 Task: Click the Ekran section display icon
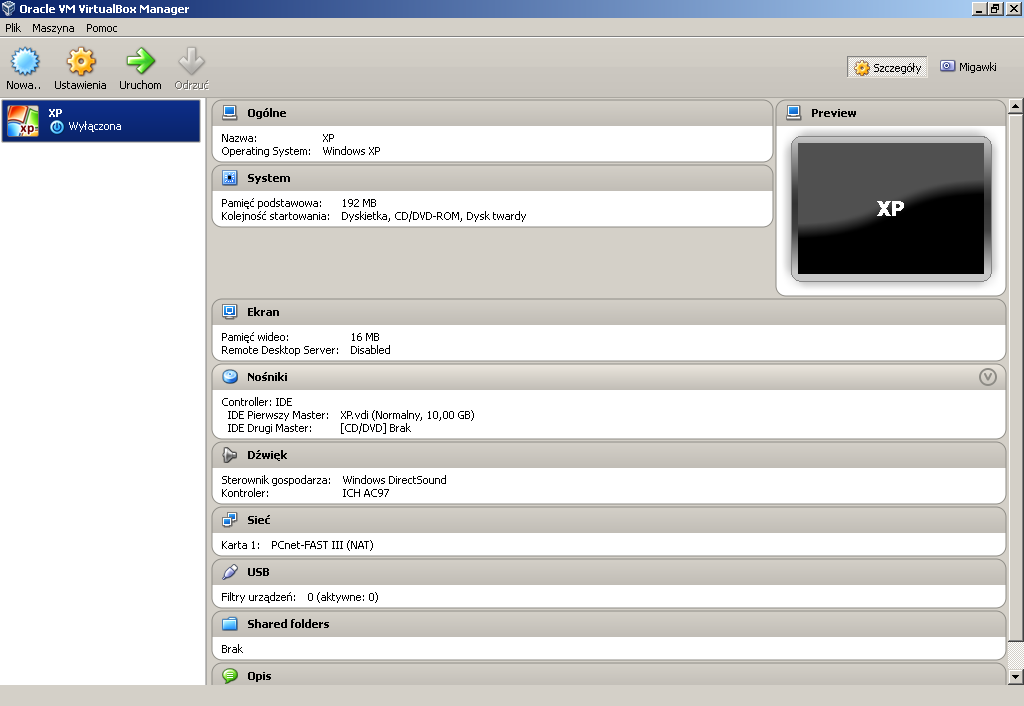point(229,312)
